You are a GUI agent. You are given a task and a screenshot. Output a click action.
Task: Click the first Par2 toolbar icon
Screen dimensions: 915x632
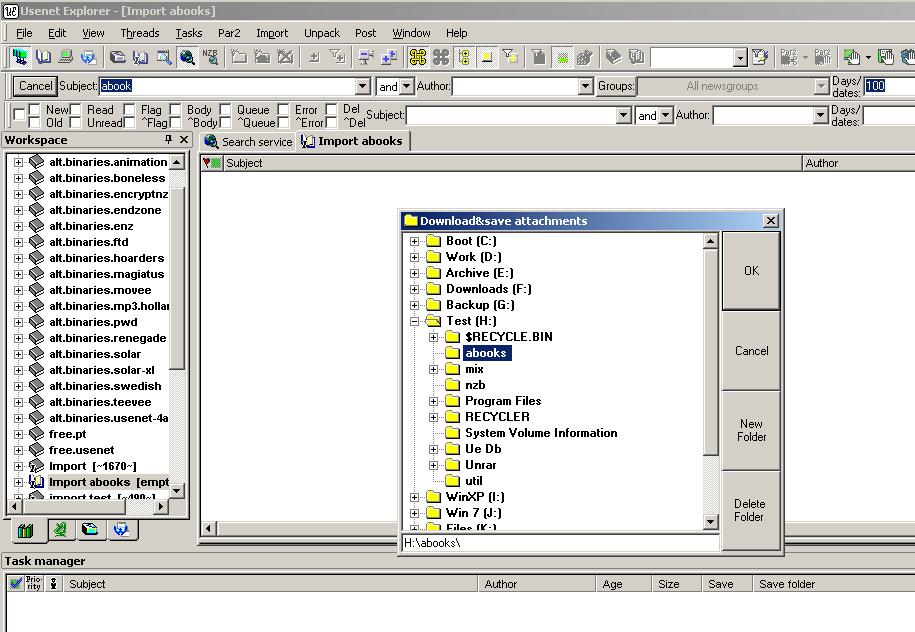coord(790,57)
